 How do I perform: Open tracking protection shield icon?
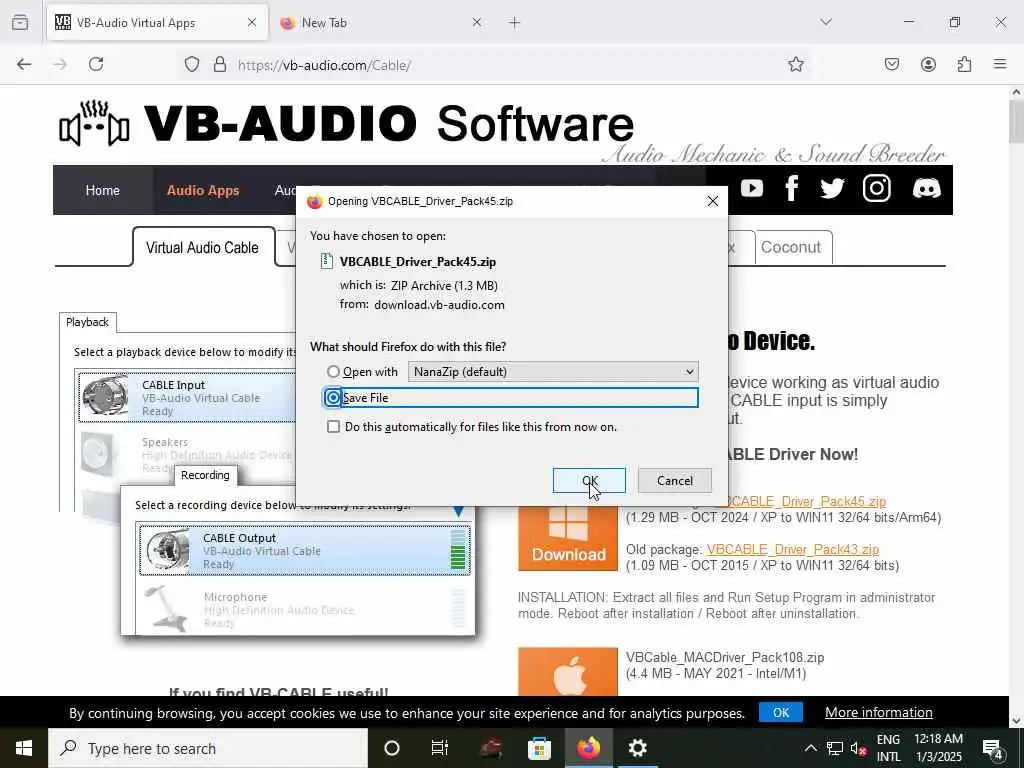click(x=191, y=64)
